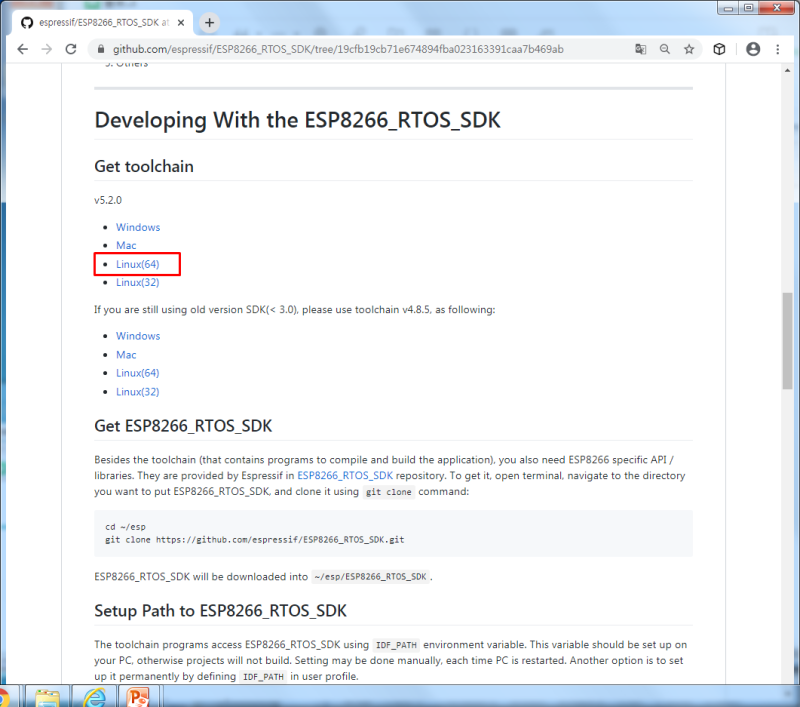Open v5.2.0 Windows toolchain link
This screenshot has width=800, height=707.
click(x=138, y=227)
